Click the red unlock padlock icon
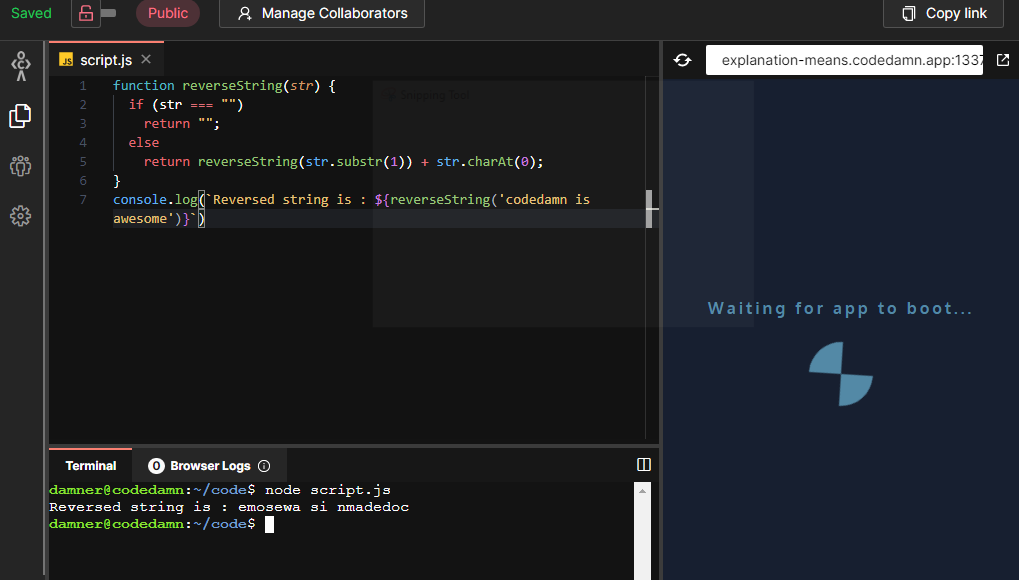The height and width of the screenshot is (580, 1019). point(86,13)
